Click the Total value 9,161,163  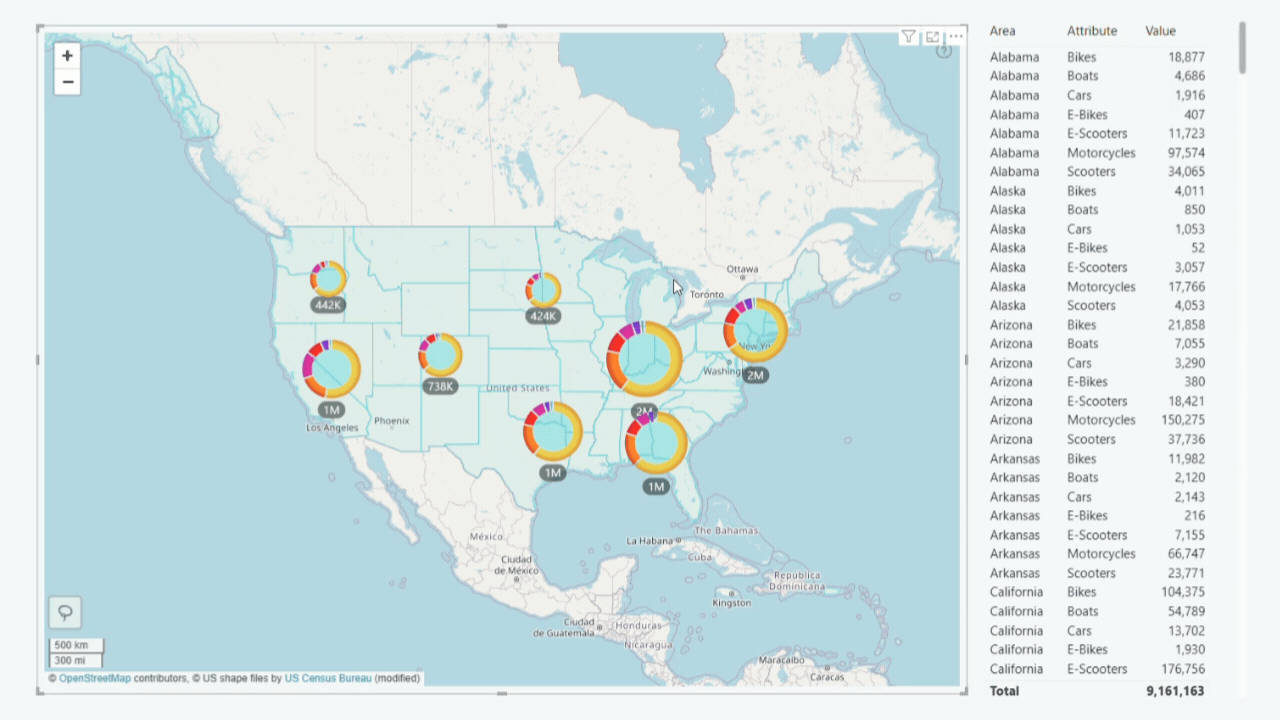[x=1175, y=691]
